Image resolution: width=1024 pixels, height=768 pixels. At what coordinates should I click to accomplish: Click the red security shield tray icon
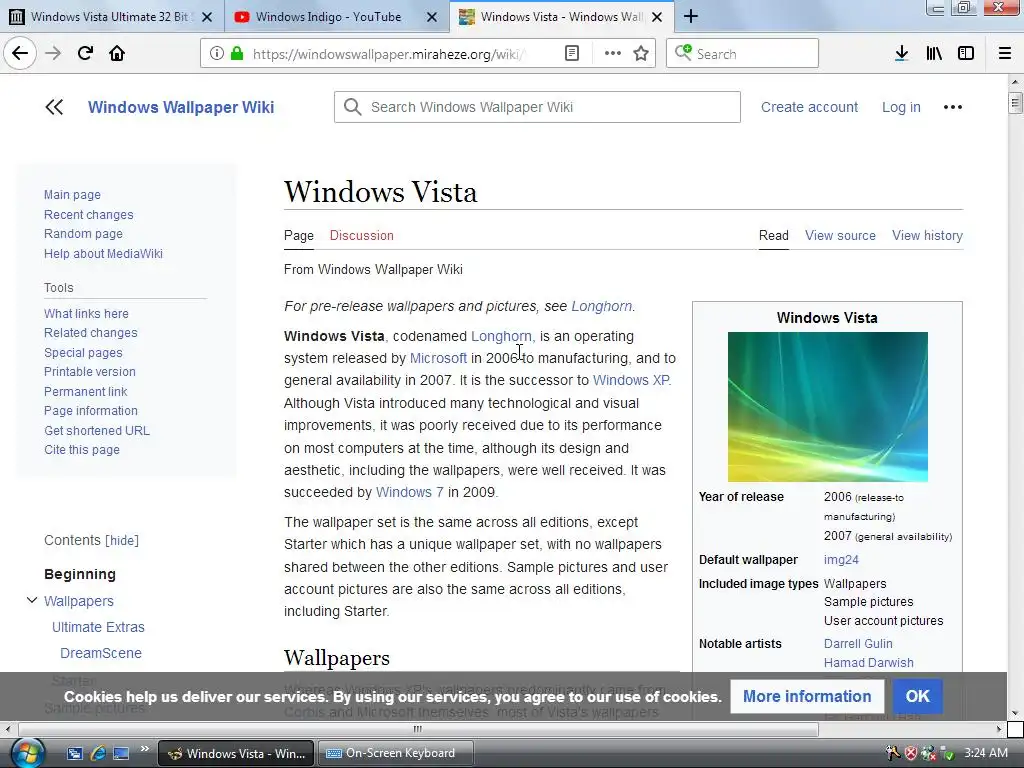(910, 754)
